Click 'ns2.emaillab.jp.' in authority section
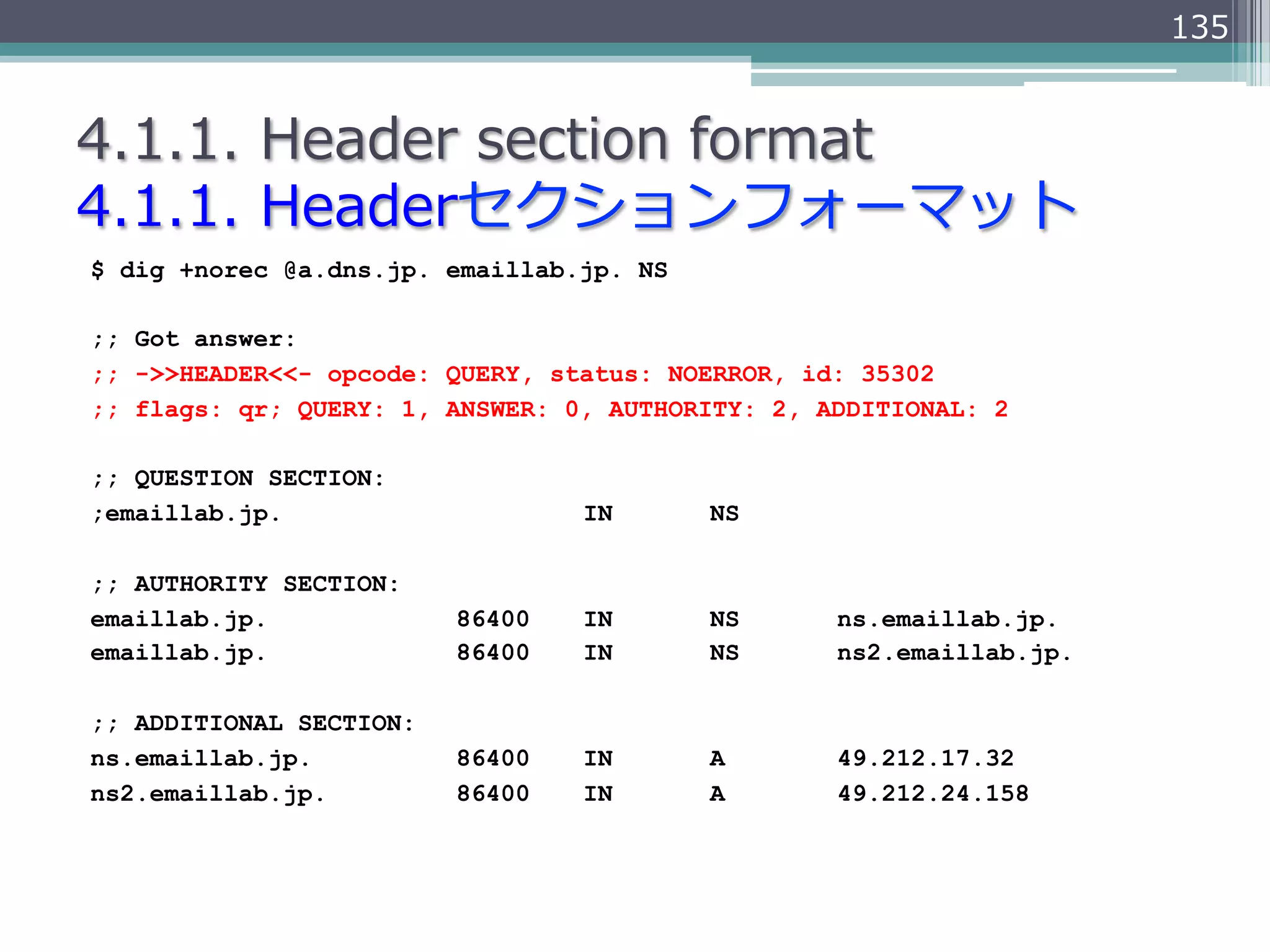The height and width of the screenshot is (952, 1270). click(x=954, y=653)
